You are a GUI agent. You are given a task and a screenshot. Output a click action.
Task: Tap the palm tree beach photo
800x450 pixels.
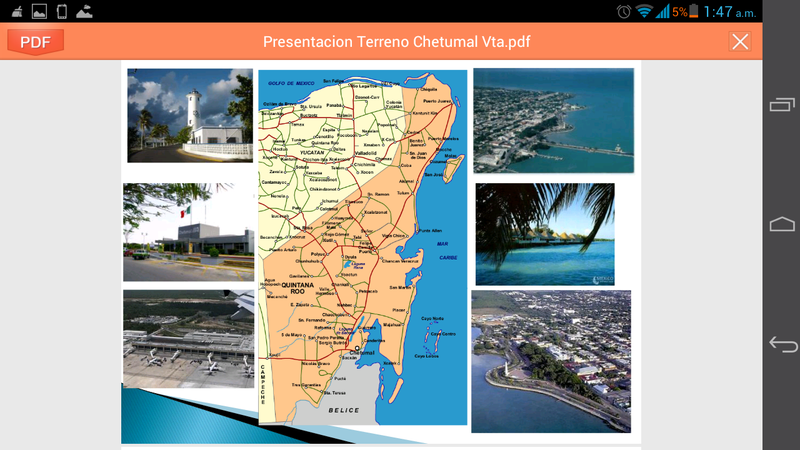[x=545, y=234]
